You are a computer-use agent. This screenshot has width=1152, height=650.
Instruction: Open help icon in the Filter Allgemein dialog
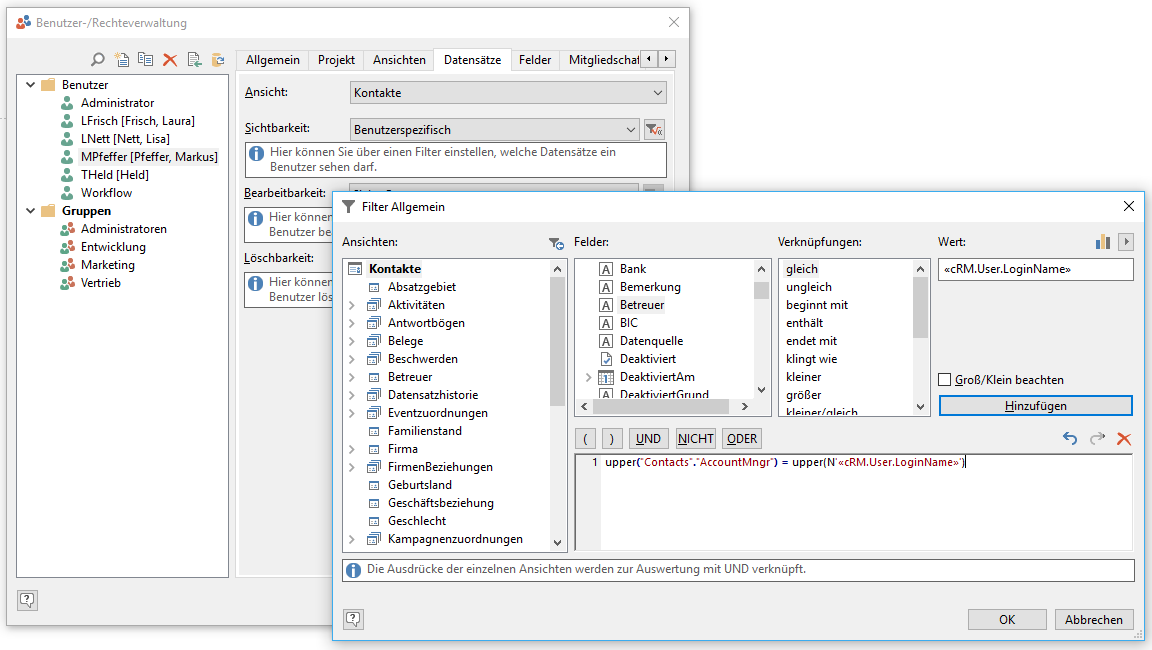[x=353, y=619]
